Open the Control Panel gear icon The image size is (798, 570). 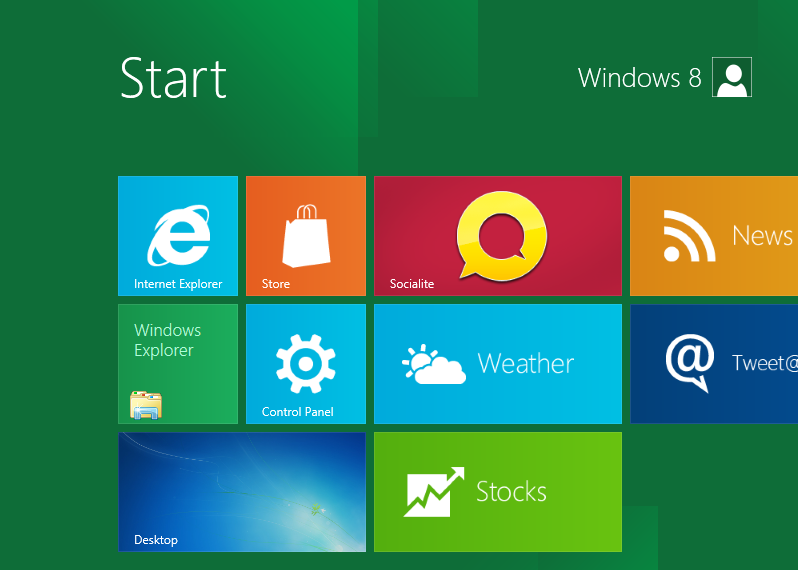(306, 363)
